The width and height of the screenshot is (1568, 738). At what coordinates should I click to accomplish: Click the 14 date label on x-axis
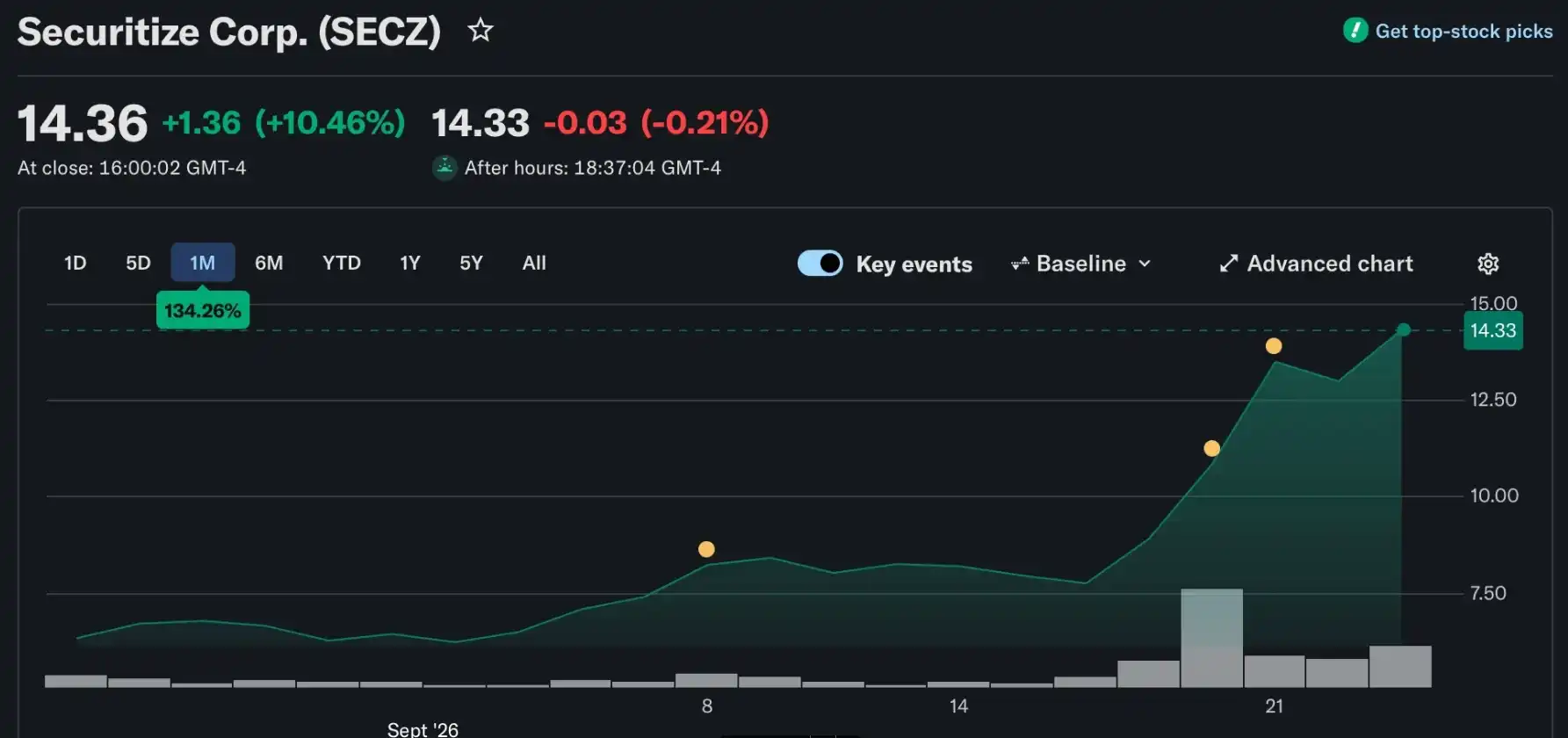click(958, 706)
